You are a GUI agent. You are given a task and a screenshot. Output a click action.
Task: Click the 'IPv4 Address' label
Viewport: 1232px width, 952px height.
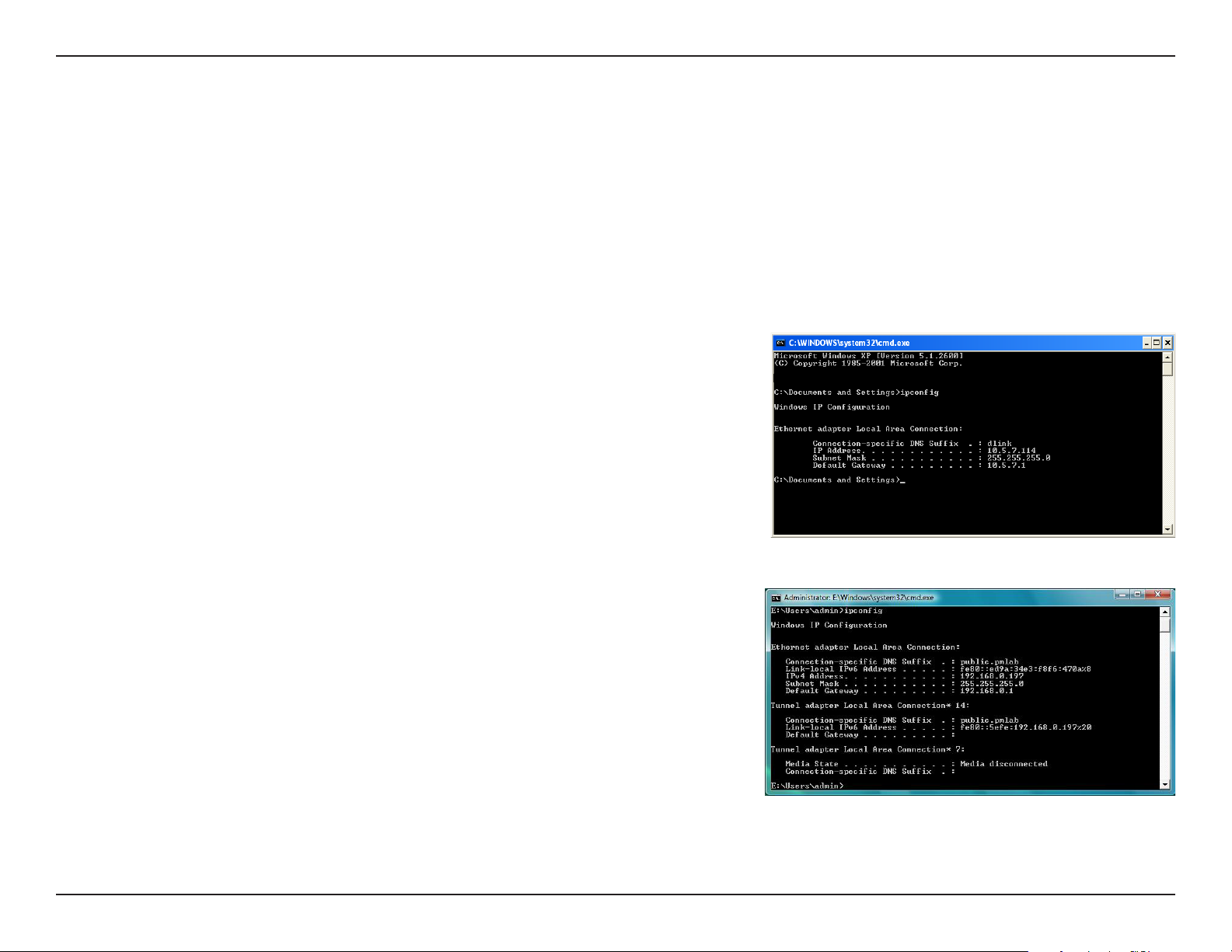pos(814,676)
